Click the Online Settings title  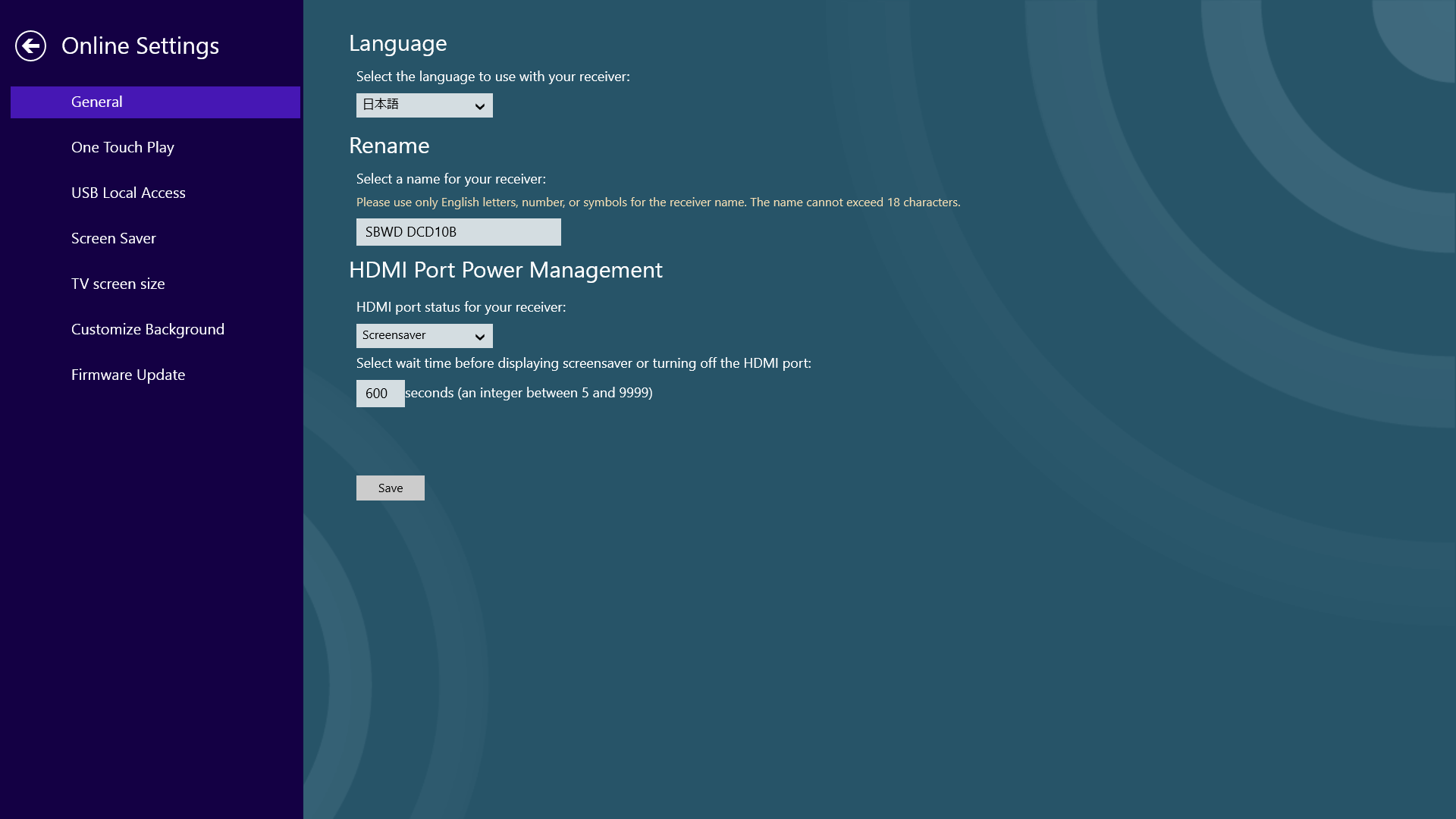(140, 45)
